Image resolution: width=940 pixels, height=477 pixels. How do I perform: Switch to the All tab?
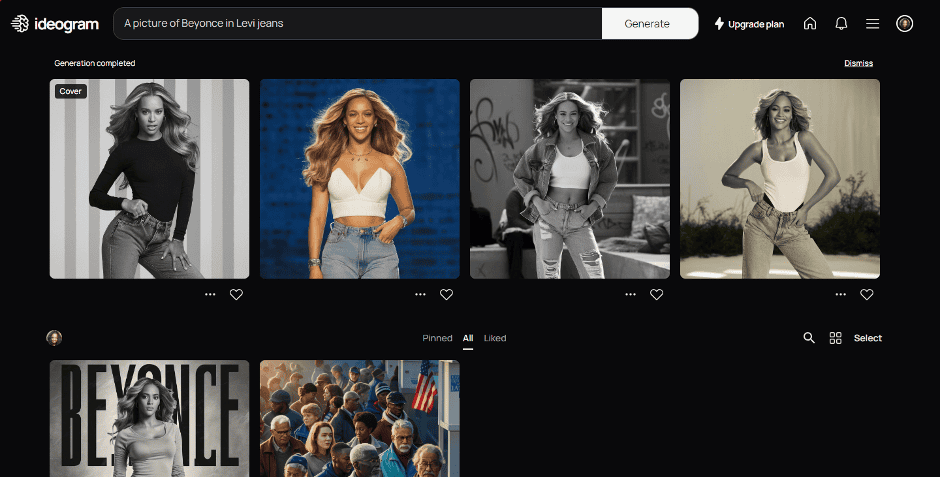468,338
